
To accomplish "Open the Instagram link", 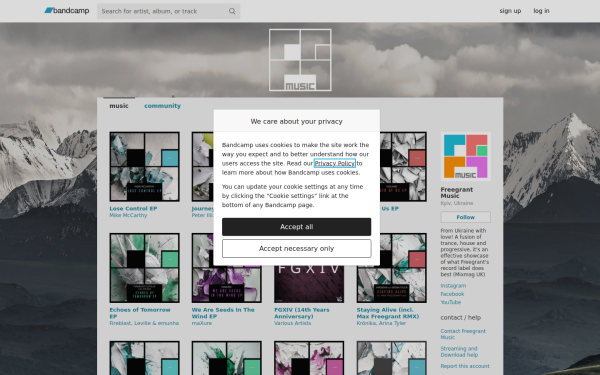I will point(453,286).
